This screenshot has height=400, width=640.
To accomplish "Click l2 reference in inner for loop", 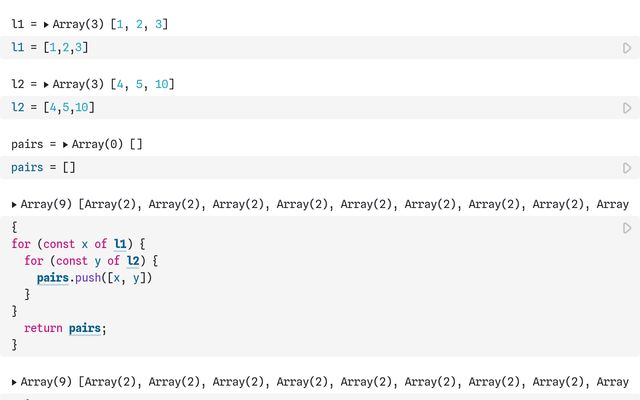I will click(133, 261).
